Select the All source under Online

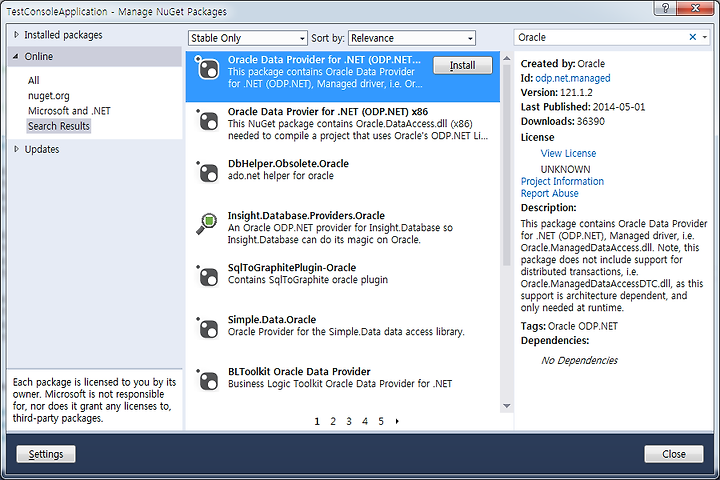[x=34, y=80]
